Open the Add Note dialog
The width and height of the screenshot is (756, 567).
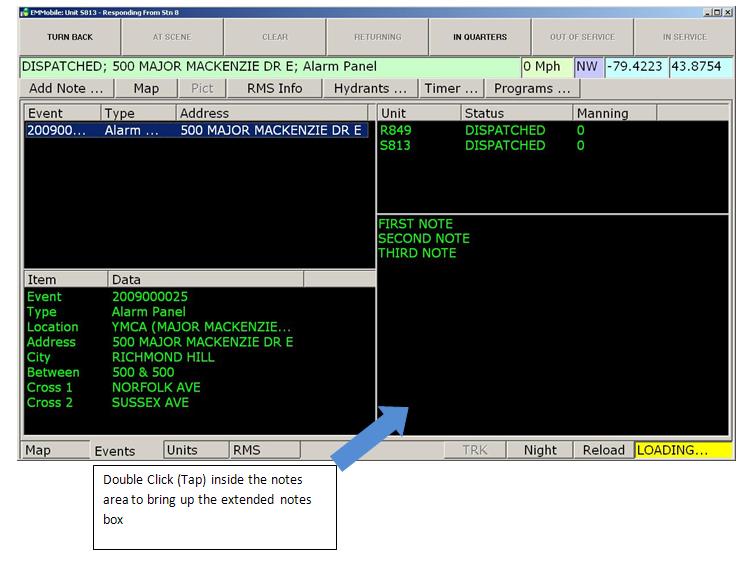(x=67, y=88)
